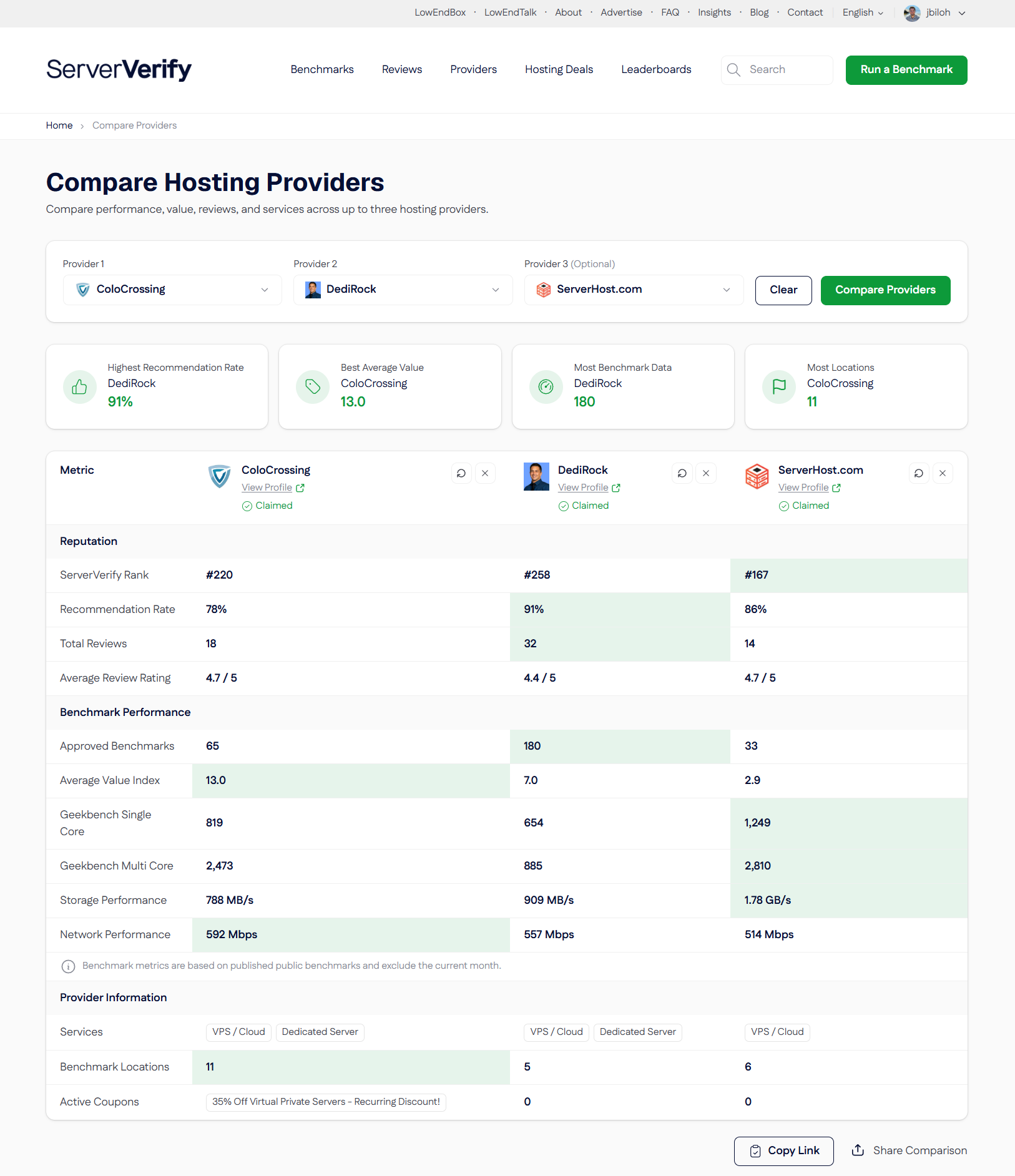Open the LowEndTalk top bar link
Screen dimensions: 1015x1176
point(510,12)
